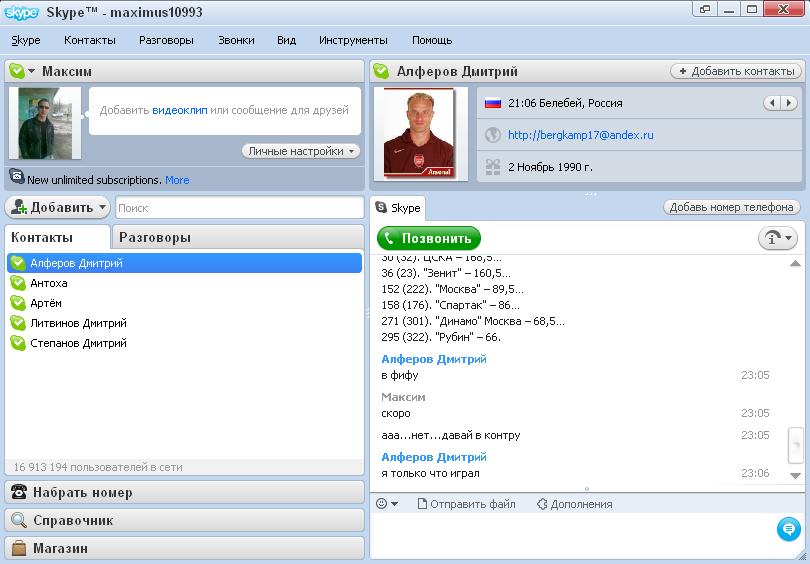This screenshot has width=810, height=564.
Task: Open the Личные настройки dropdown
Action: [301, 151]
